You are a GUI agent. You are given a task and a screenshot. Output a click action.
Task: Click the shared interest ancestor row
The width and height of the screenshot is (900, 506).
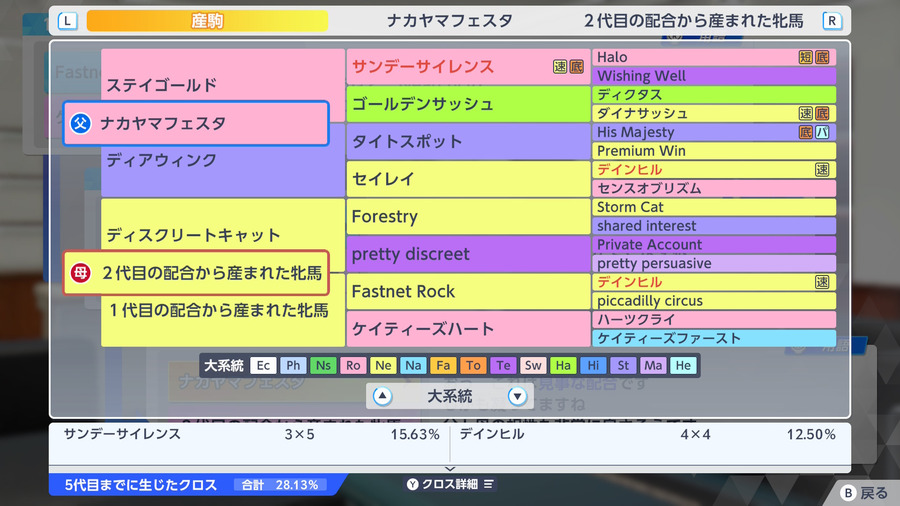(714, 225)
